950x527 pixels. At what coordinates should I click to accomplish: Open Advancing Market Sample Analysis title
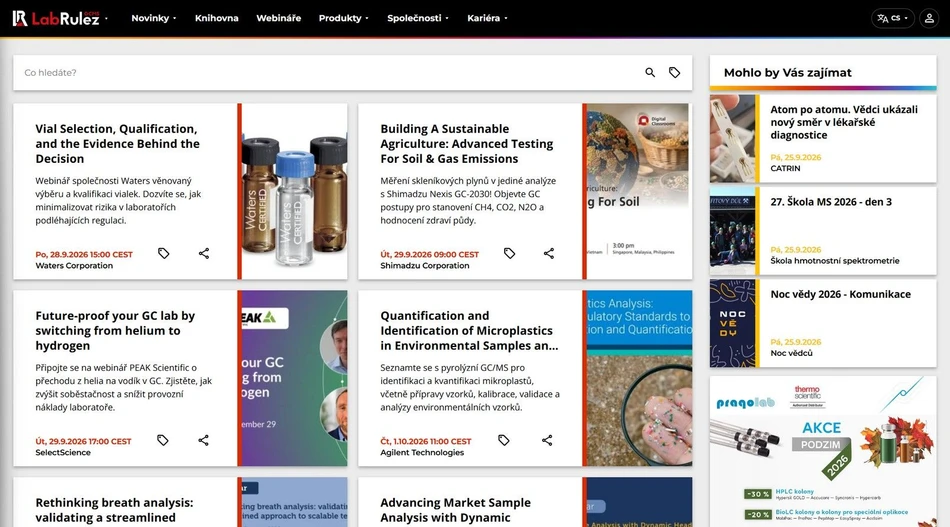click(x=455, y=510)
